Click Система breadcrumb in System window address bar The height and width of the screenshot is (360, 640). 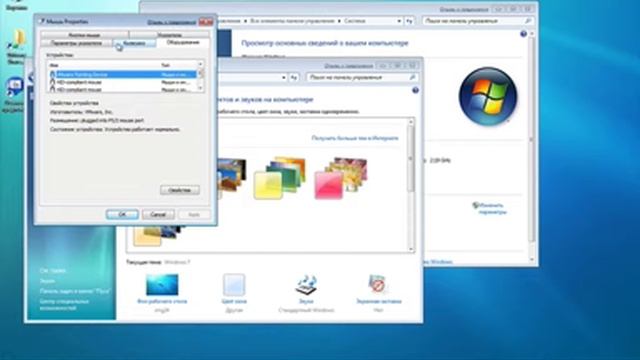(x=354, y=21)
